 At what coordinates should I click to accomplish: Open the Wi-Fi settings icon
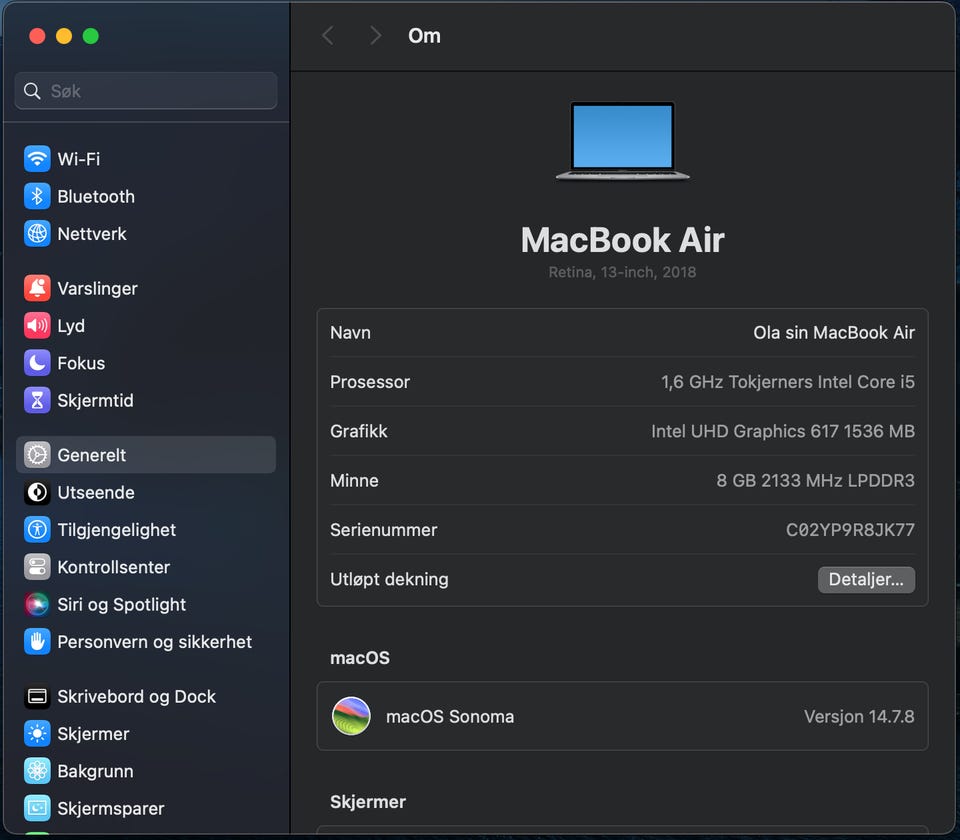(37, 159)
